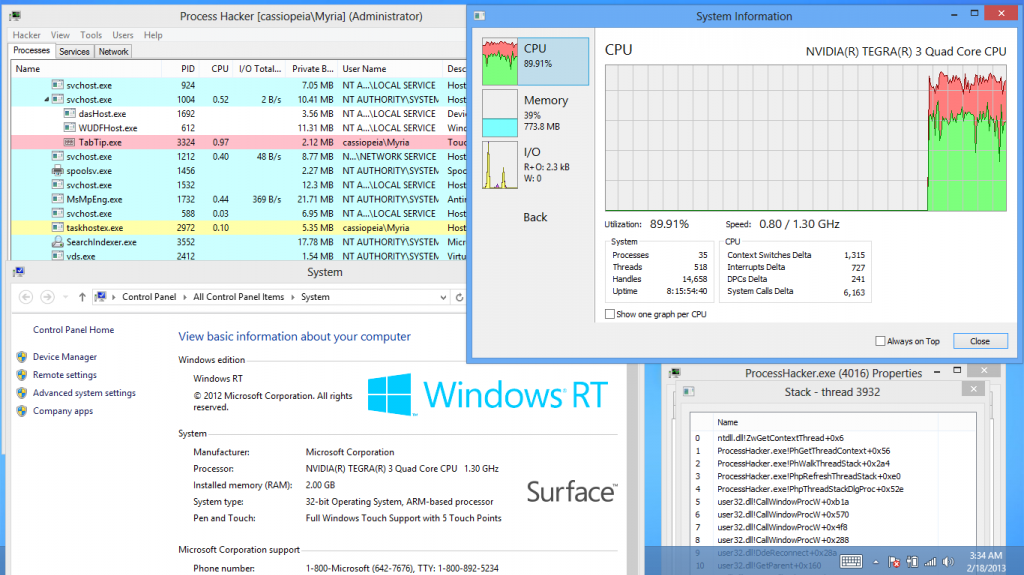Expand the All Control Panel Items chevron
The width and height of the screenshot is (1024, 575).
293,297
